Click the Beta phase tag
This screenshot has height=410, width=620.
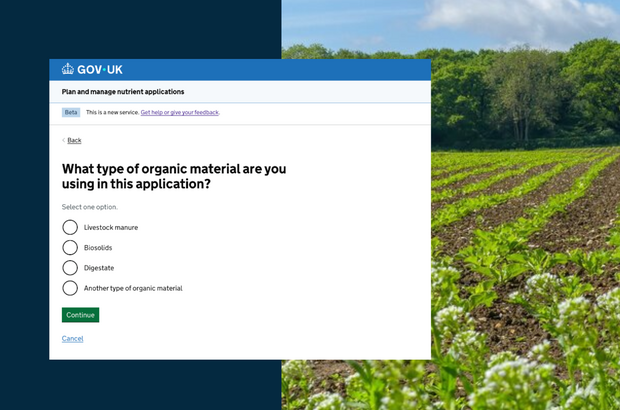[71, 112]
